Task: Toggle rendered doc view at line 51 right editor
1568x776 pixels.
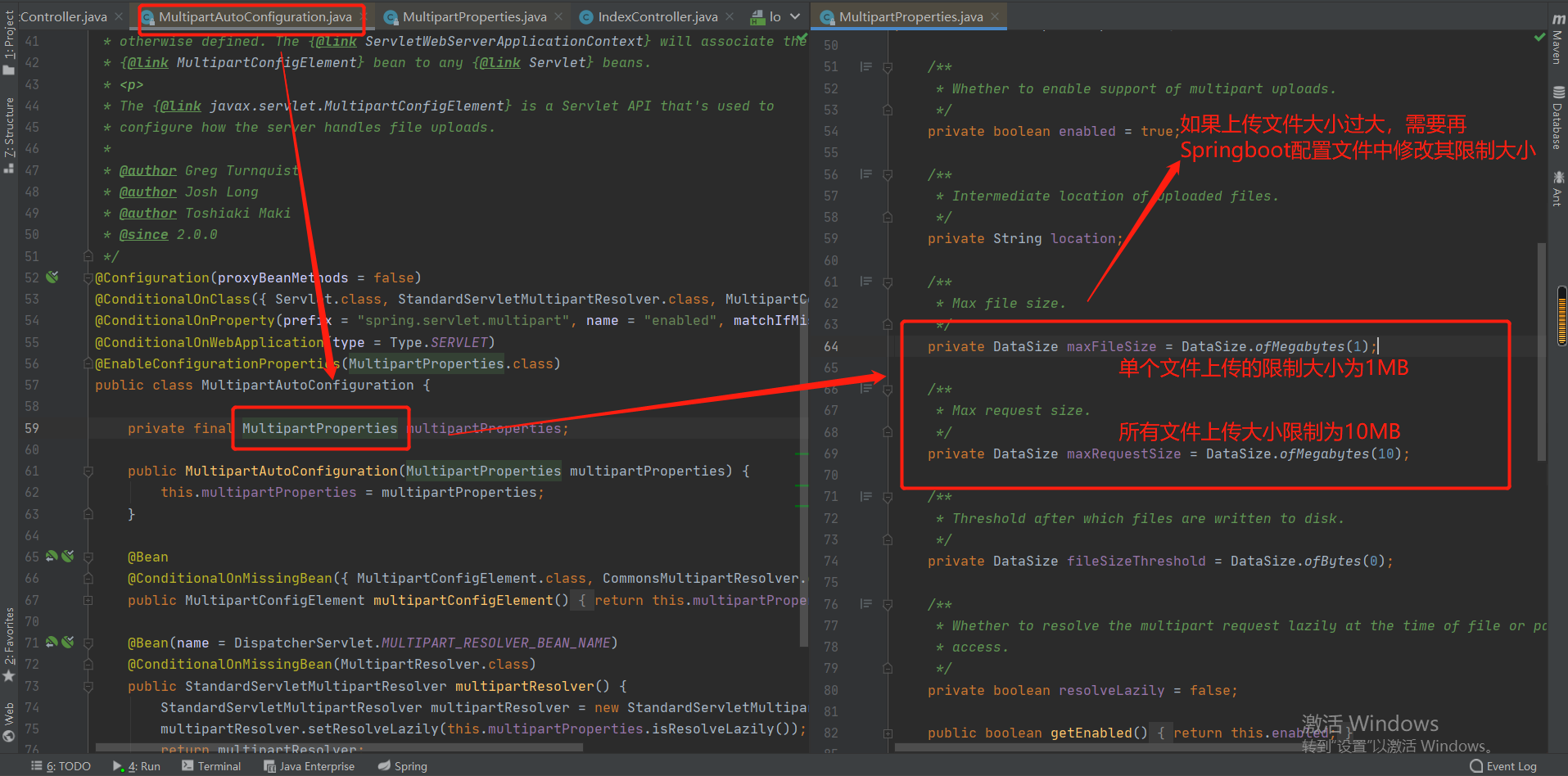Action: pyautogui.click(x=865, y=66)
